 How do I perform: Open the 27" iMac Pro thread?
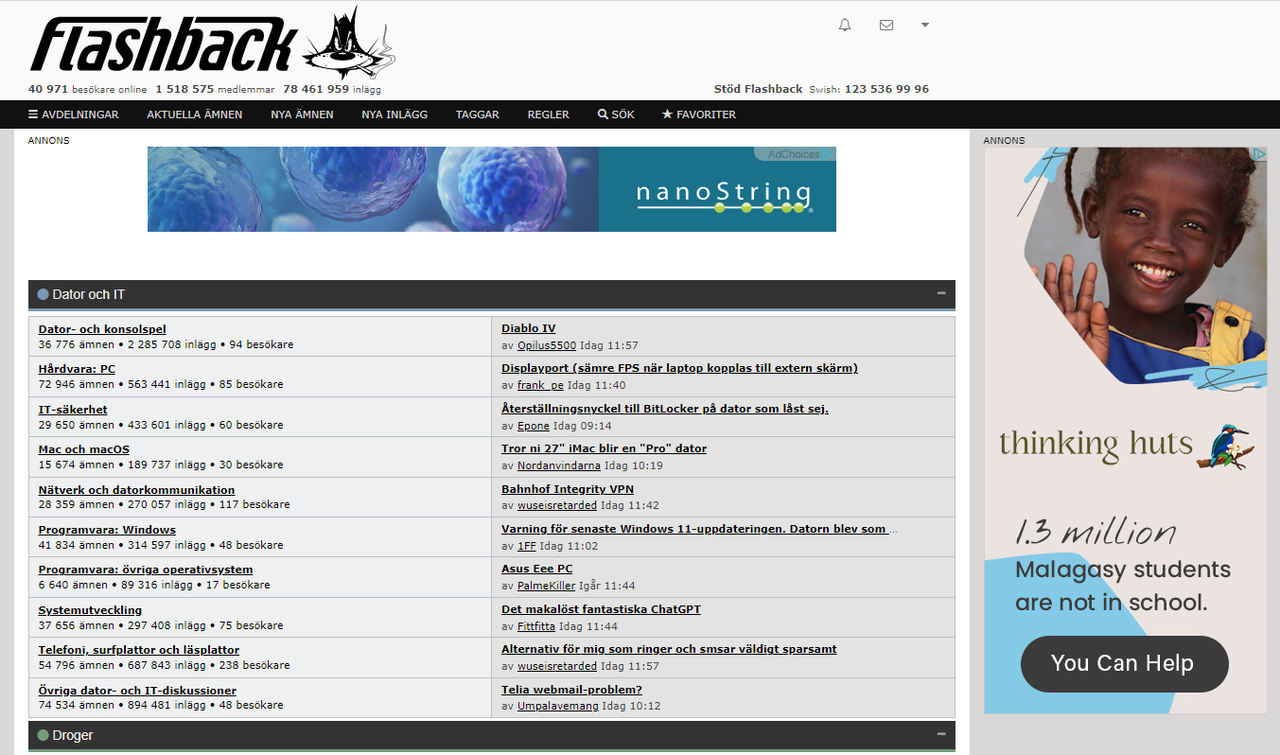tap(604, 448)
